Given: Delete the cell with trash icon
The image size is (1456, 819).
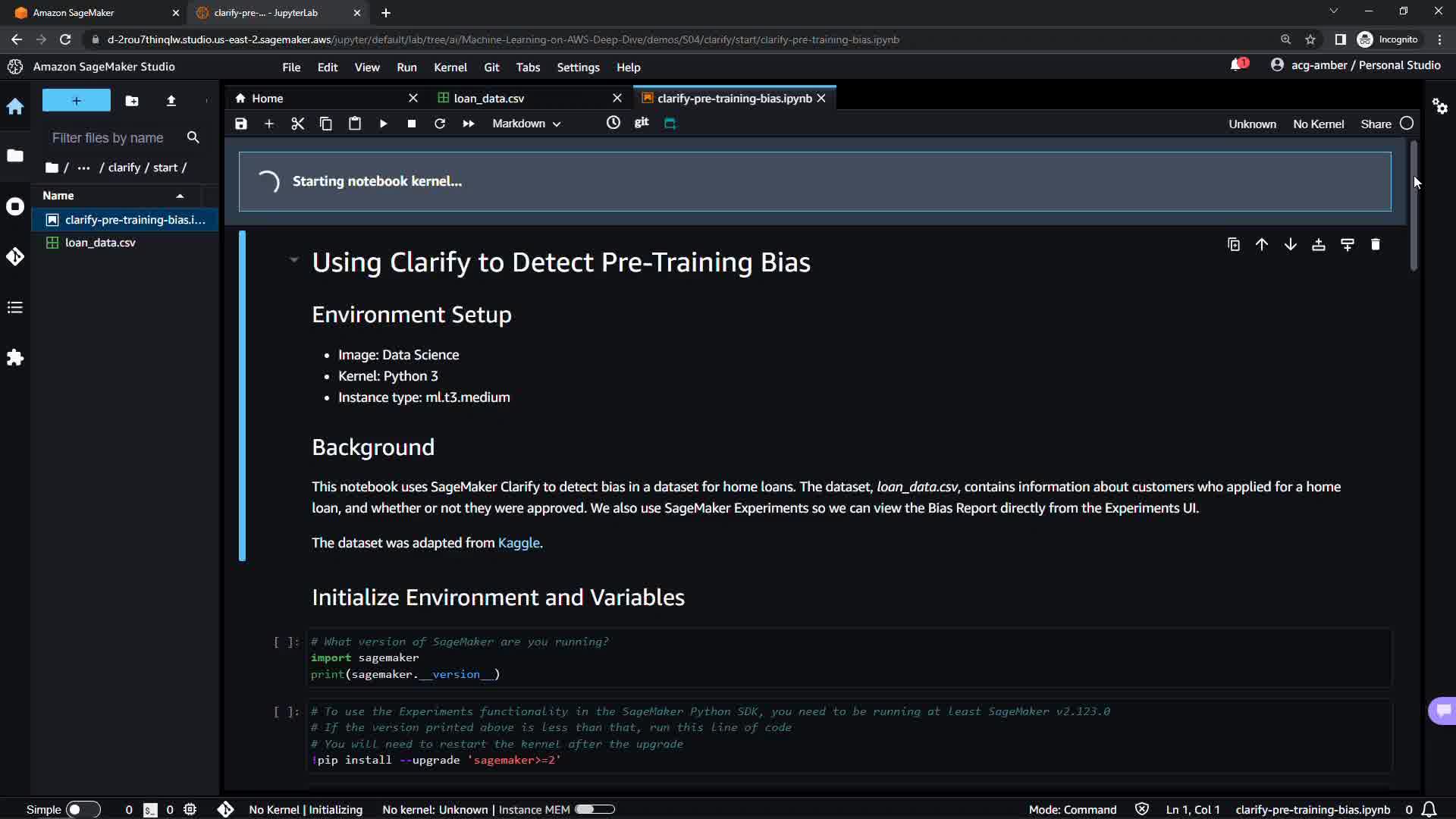Looking at the screenshot, I should click(1376, 244).
